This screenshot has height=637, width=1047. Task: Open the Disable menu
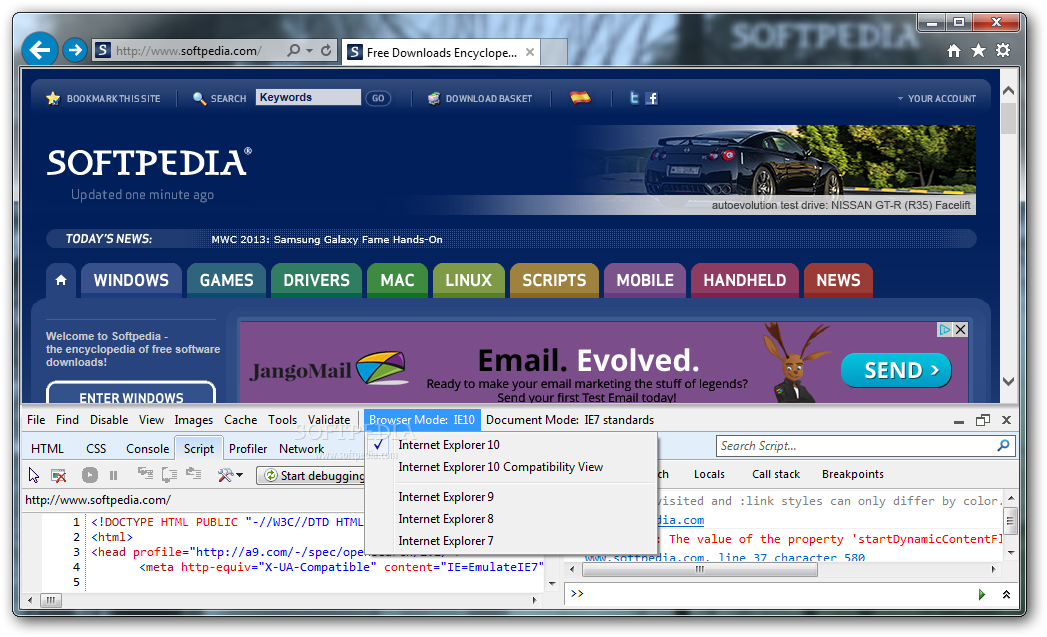(x=109, y=420)
